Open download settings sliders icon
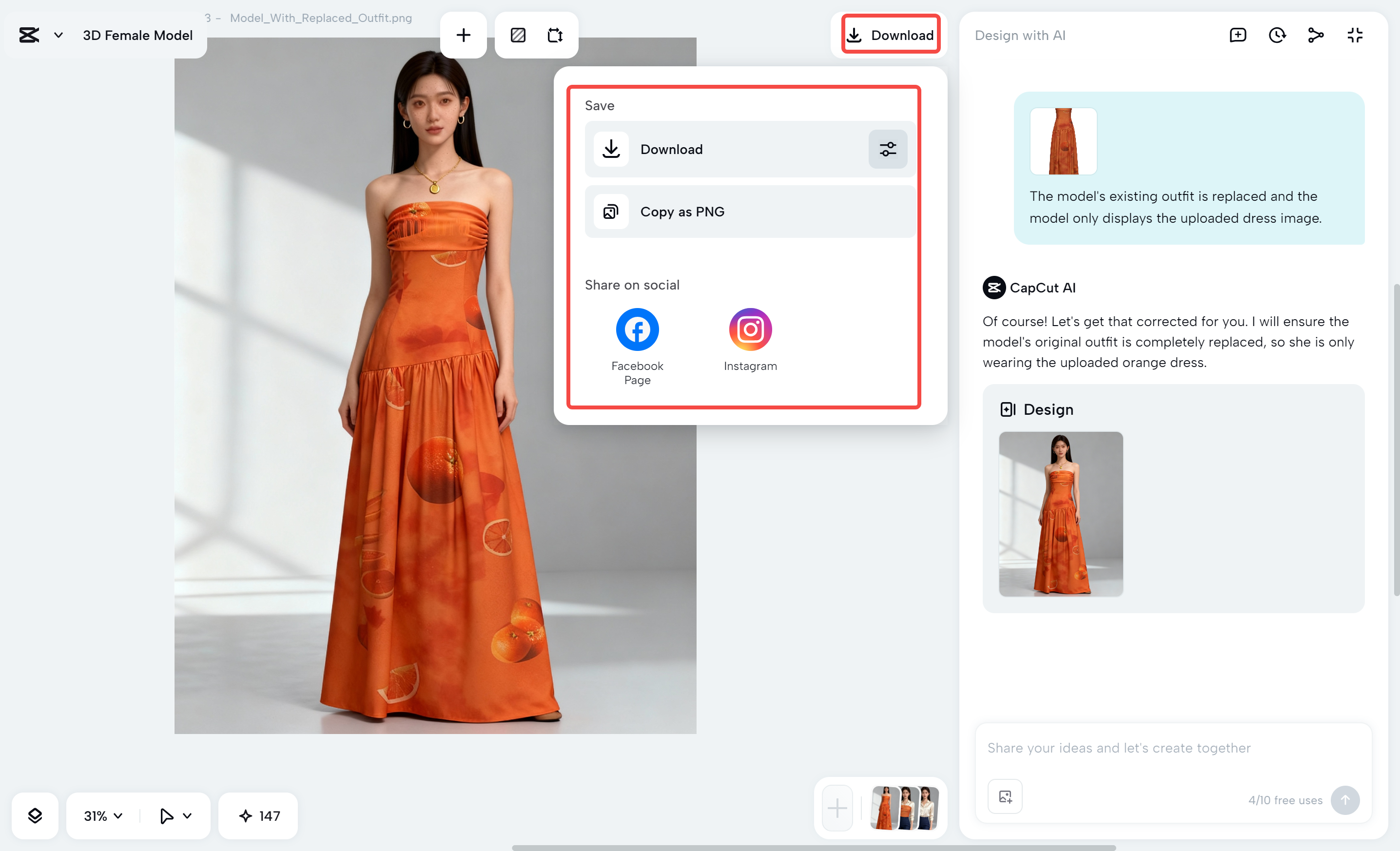The height and width of the screenshot is (851, 1400). click(x=888, y=150)
